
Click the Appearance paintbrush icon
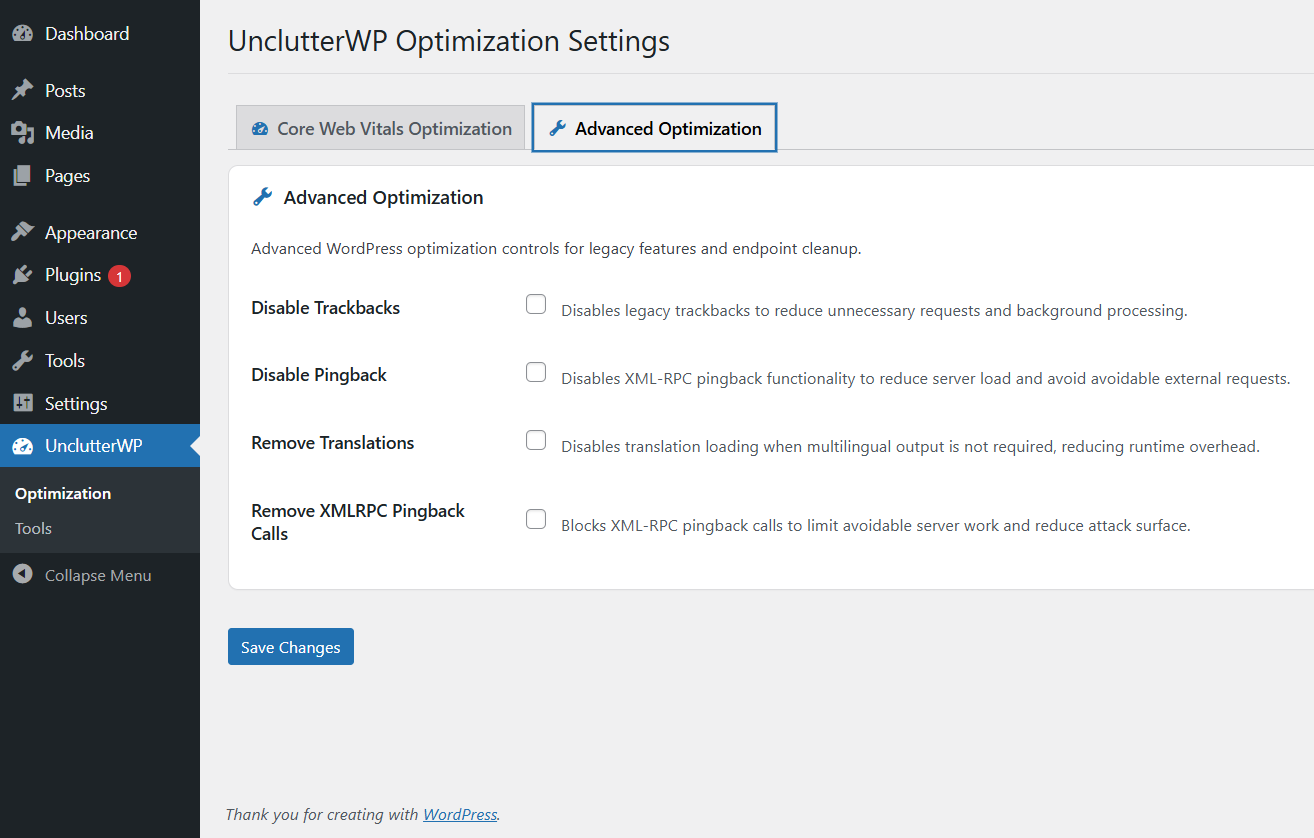pyautogui.click(x=22, y=233)
